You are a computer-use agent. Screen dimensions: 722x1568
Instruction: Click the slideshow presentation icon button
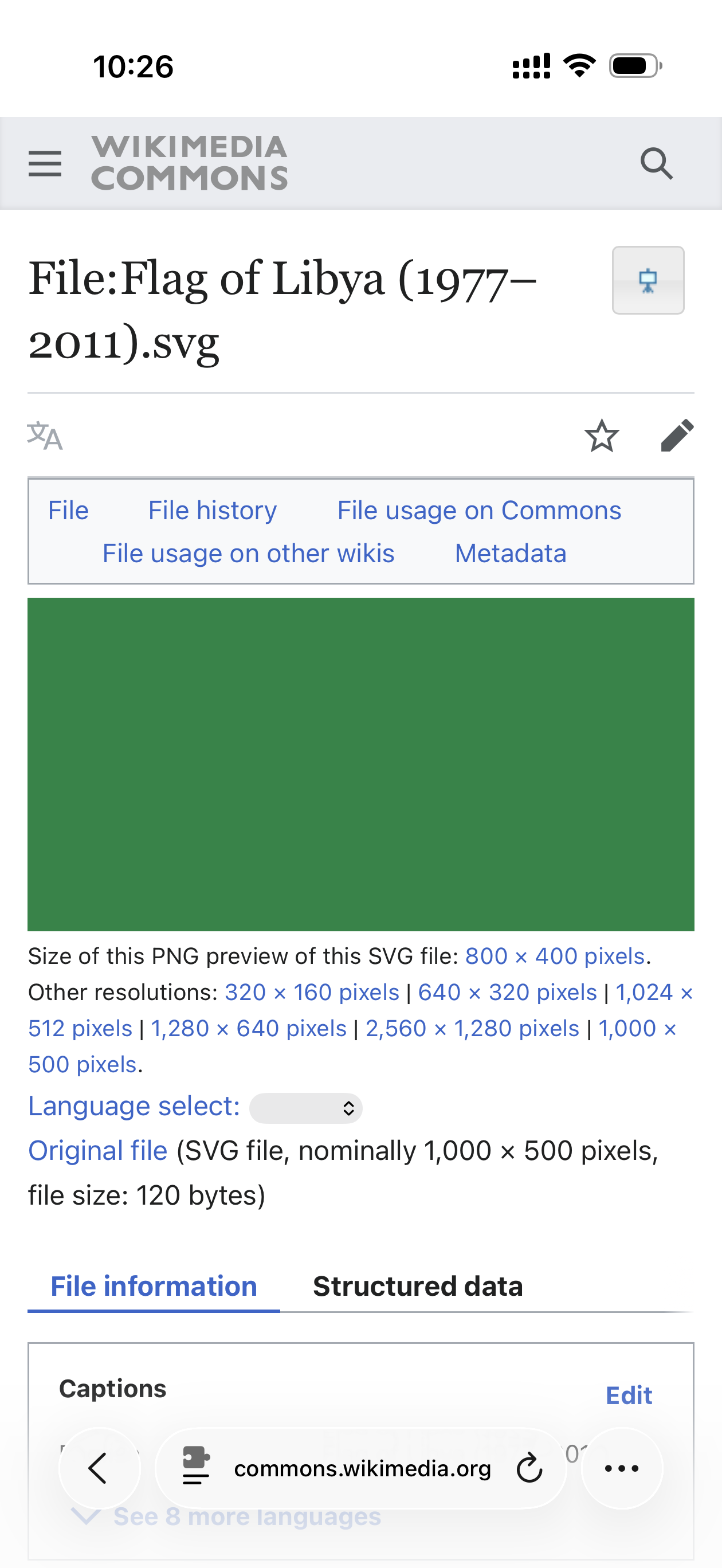click(648, 281)
